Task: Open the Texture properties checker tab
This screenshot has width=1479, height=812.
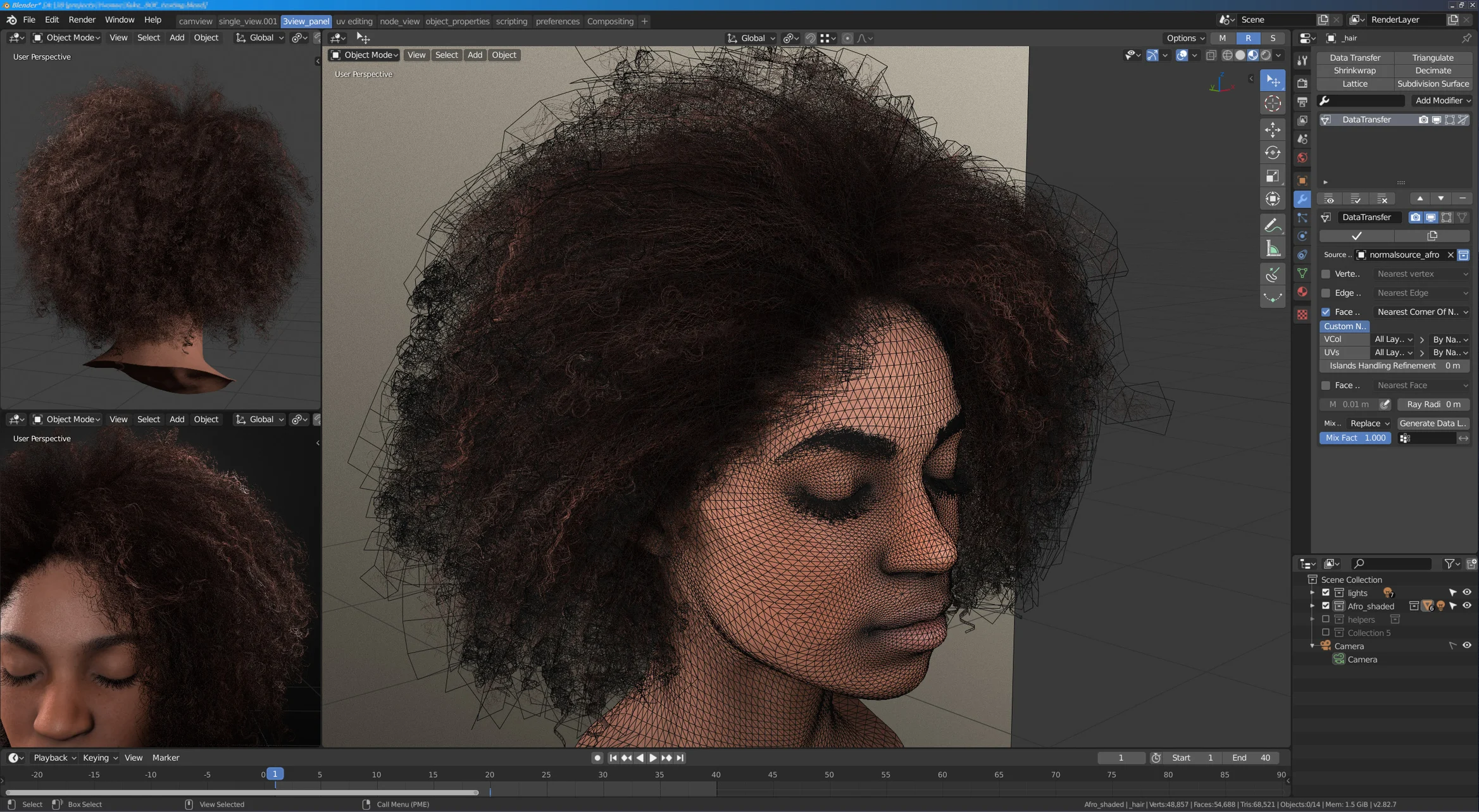Action: (x=1302, y=315)
